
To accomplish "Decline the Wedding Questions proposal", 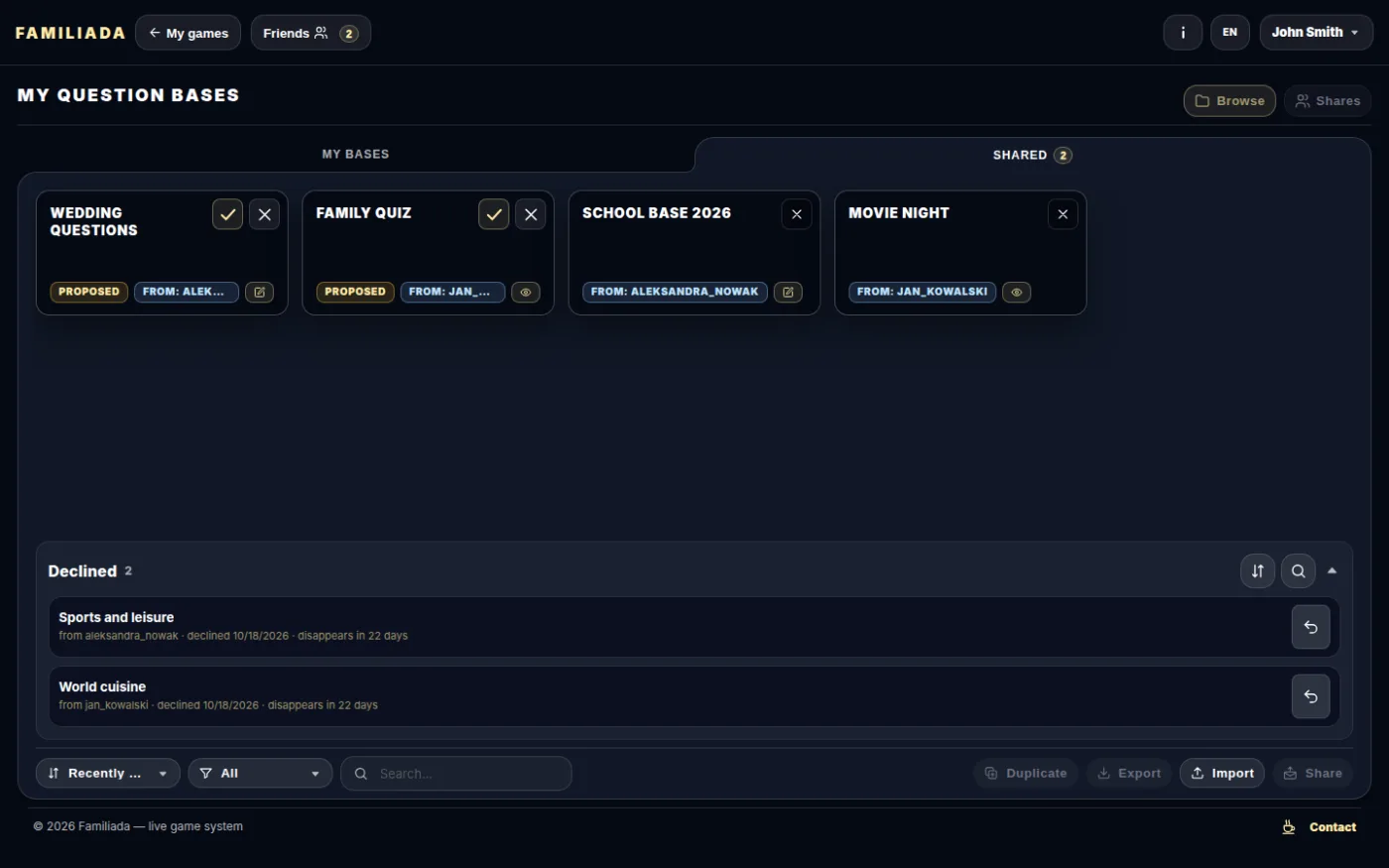I will (x=264, y=214).
